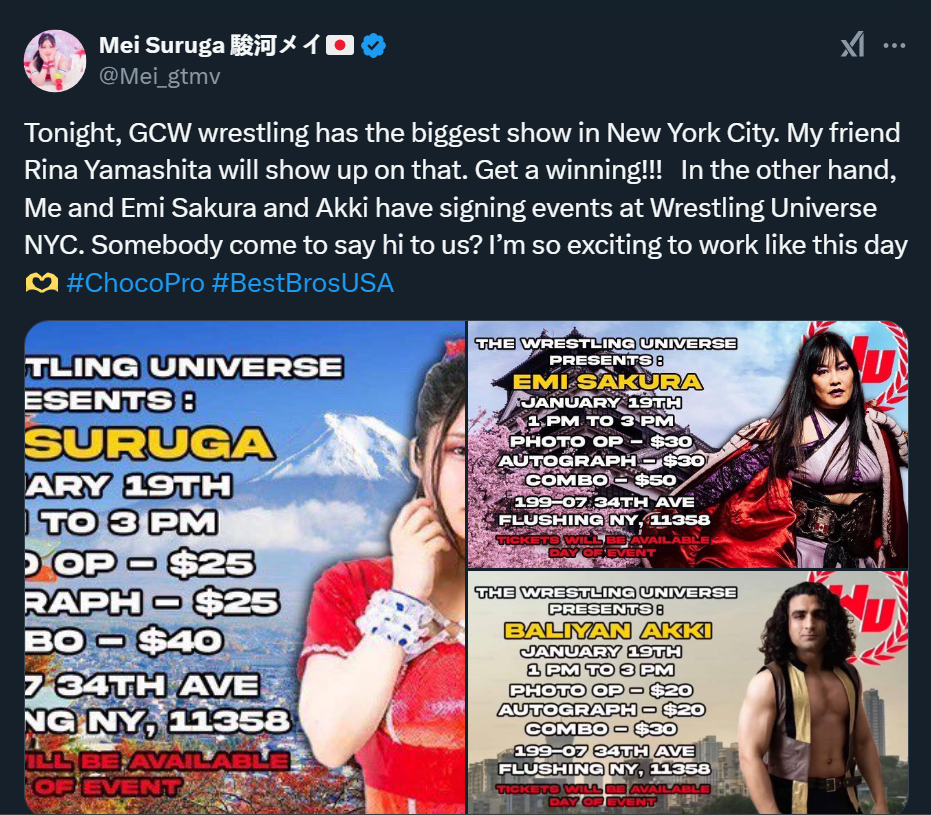The width and height of the screenshot is (931, 815).
Task: Click the heart hands emoji in tweet
Action: pos(42,283)
